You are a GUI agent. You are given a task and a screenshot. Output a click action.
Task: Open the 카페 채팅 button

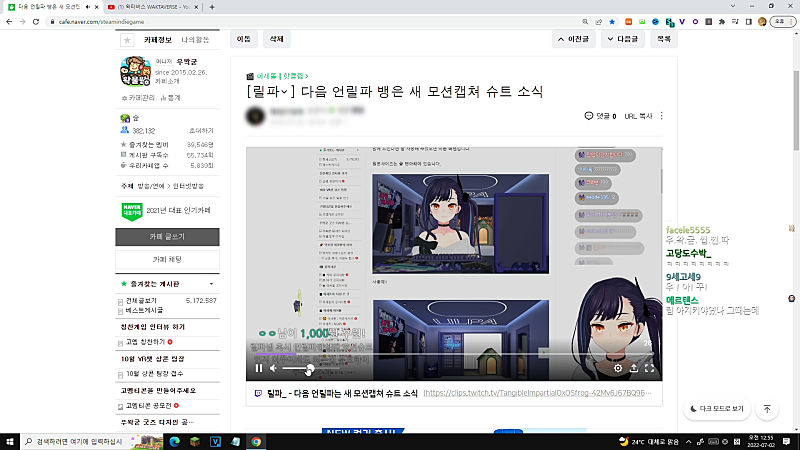(167, 259)
